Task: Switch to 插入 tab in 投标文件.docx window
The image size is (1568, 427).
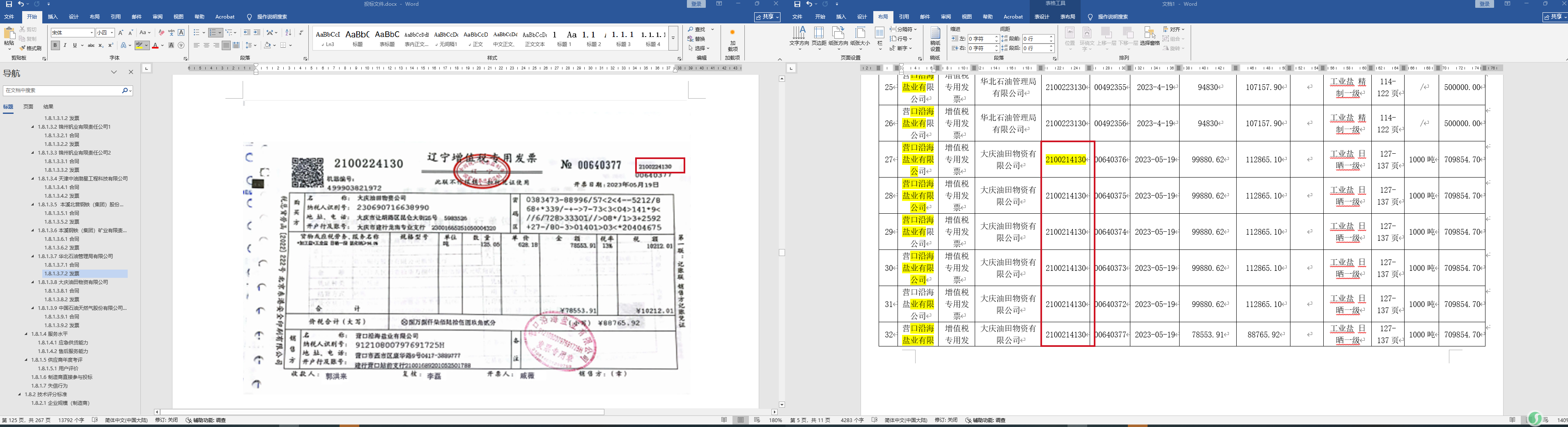Action: (53, 17)
